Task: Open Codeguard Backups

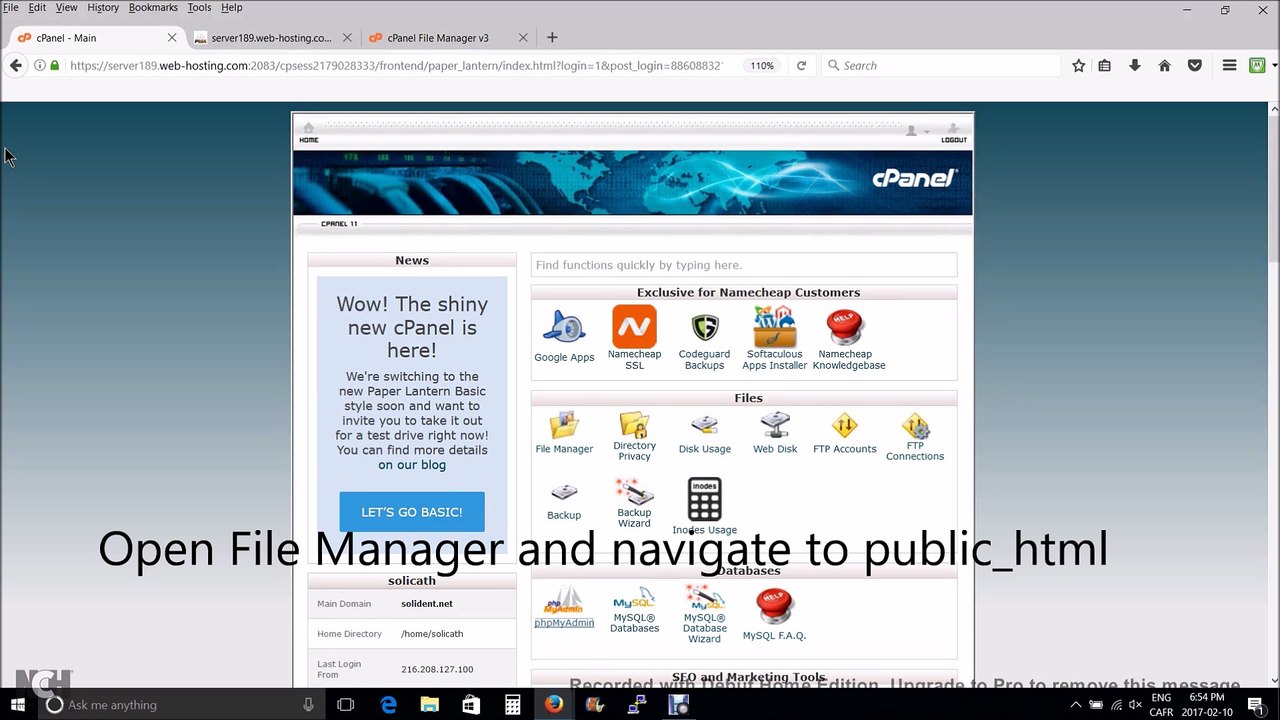Action: coord(704,340)
